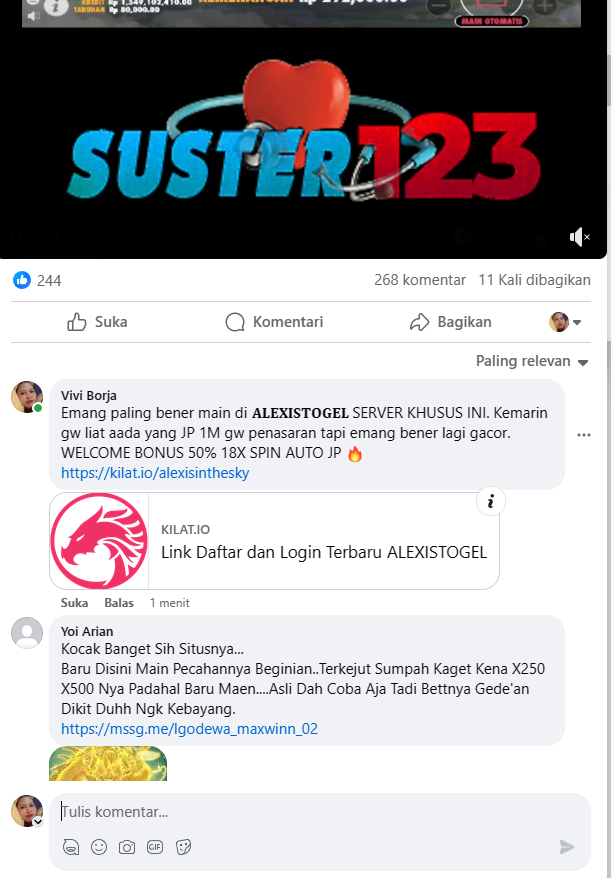Share the post using Bagikan arrow
The width and height of the screenshot is (614, 878).
451,322
